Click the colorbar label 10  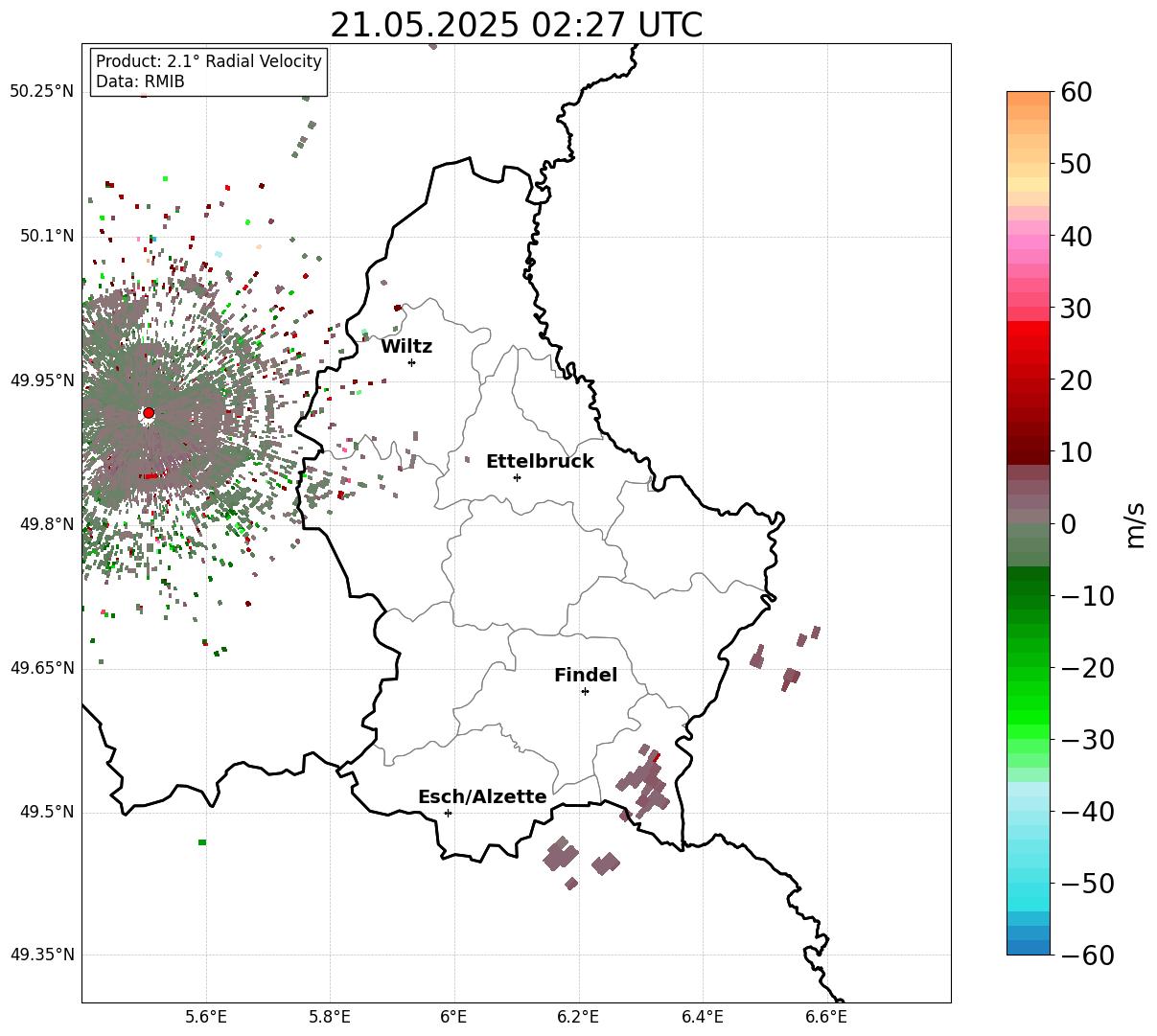1077,451
